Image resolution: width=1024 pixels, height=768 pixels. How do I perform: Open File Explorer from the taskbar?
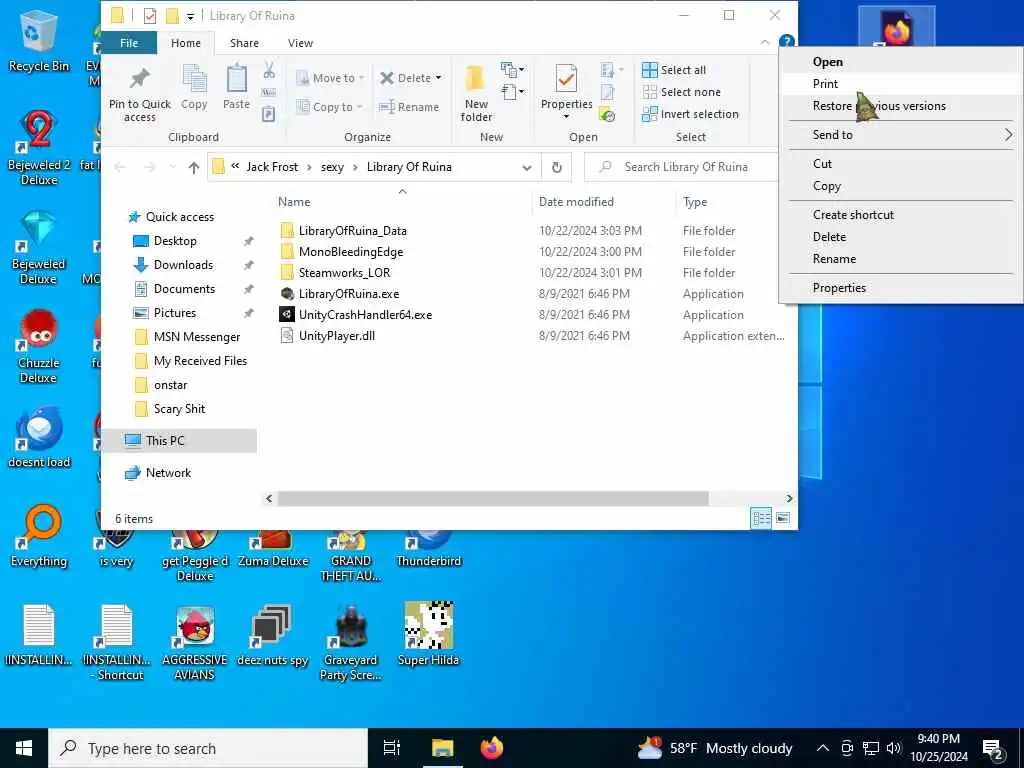tap(442, 748)
